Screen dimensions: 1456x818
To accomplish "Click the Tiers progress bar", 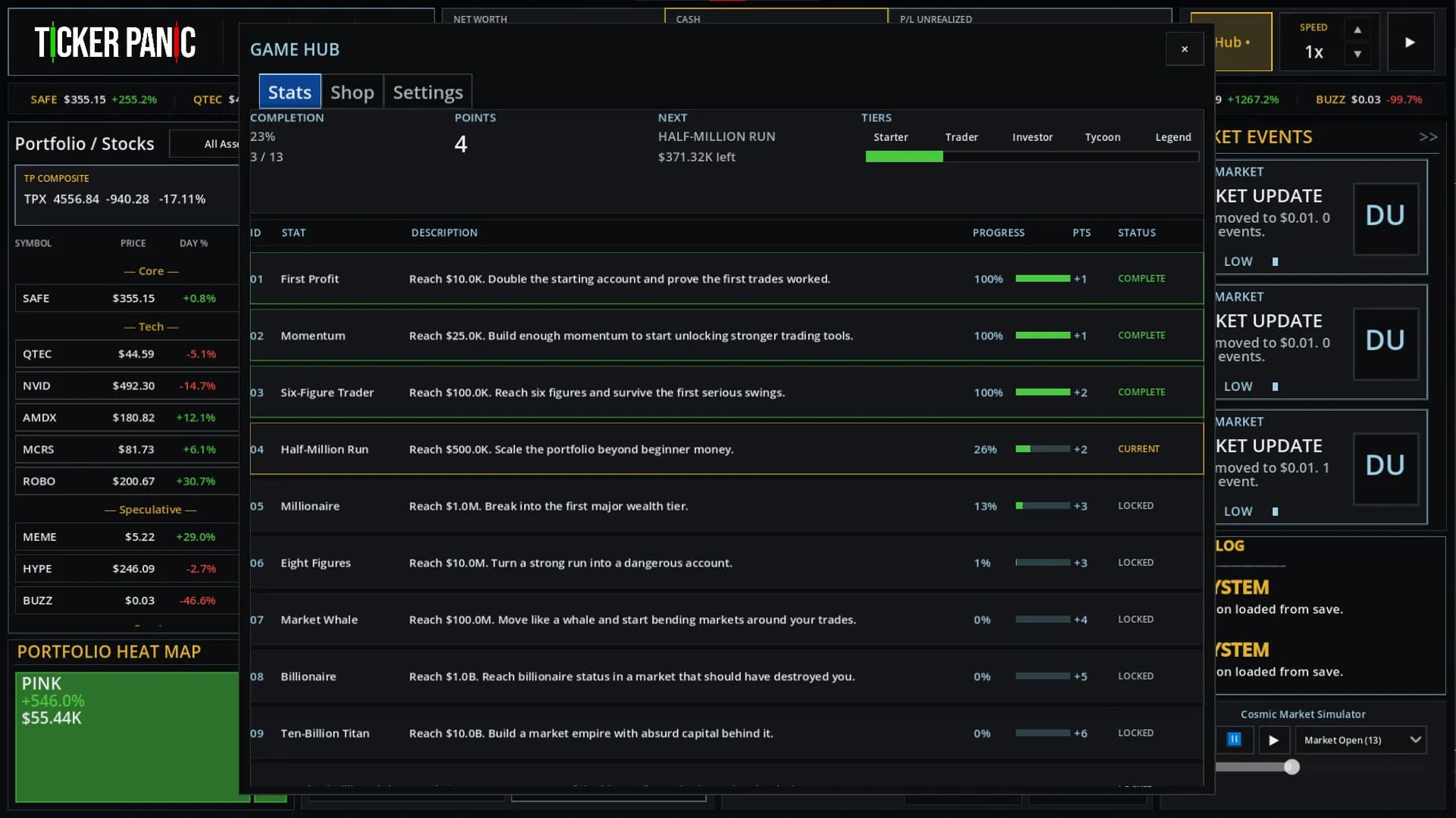I will click(x=1032, y=157).
